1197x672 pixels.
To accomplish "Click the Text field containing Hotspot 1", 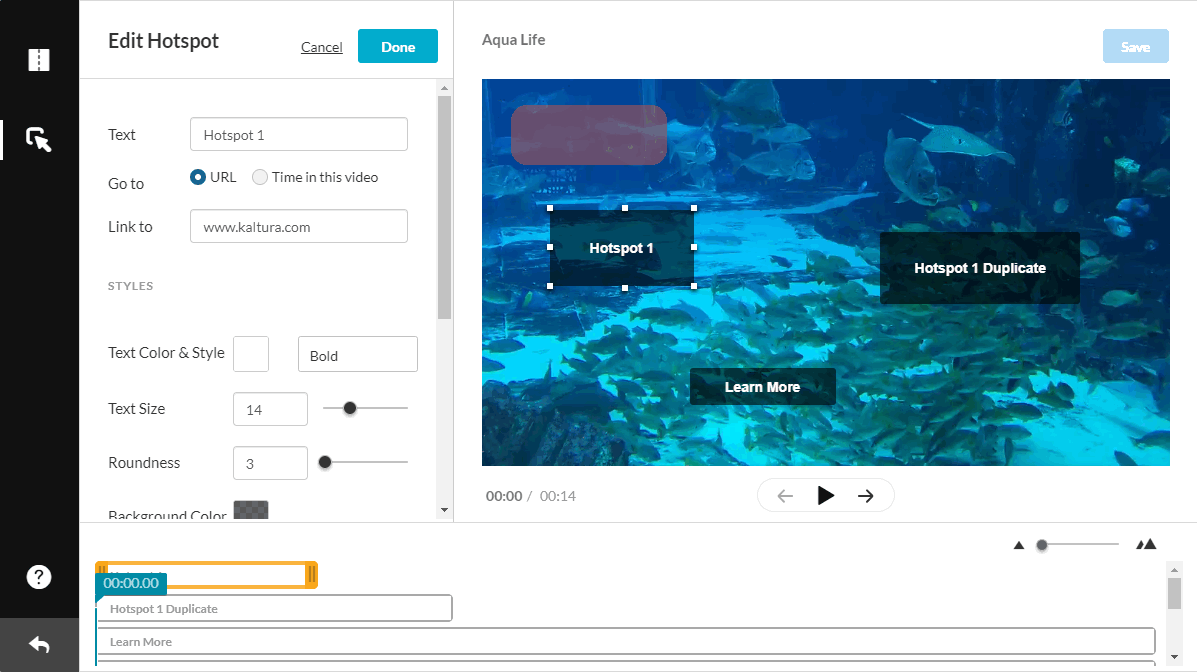I will pyautogui.click(x=298, y=134).
